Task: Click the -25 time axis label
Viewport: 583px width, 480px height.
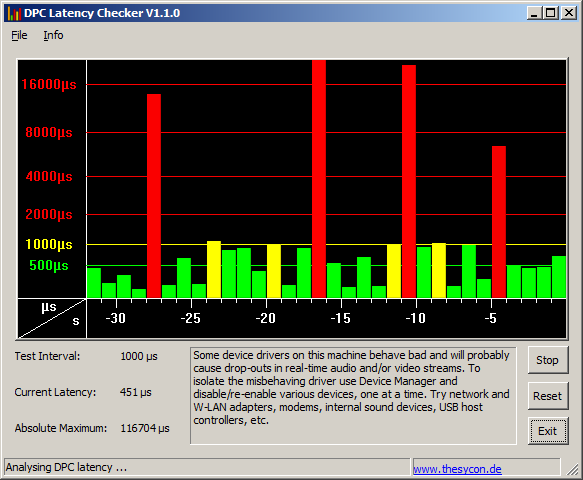Action: coord(190,318)
